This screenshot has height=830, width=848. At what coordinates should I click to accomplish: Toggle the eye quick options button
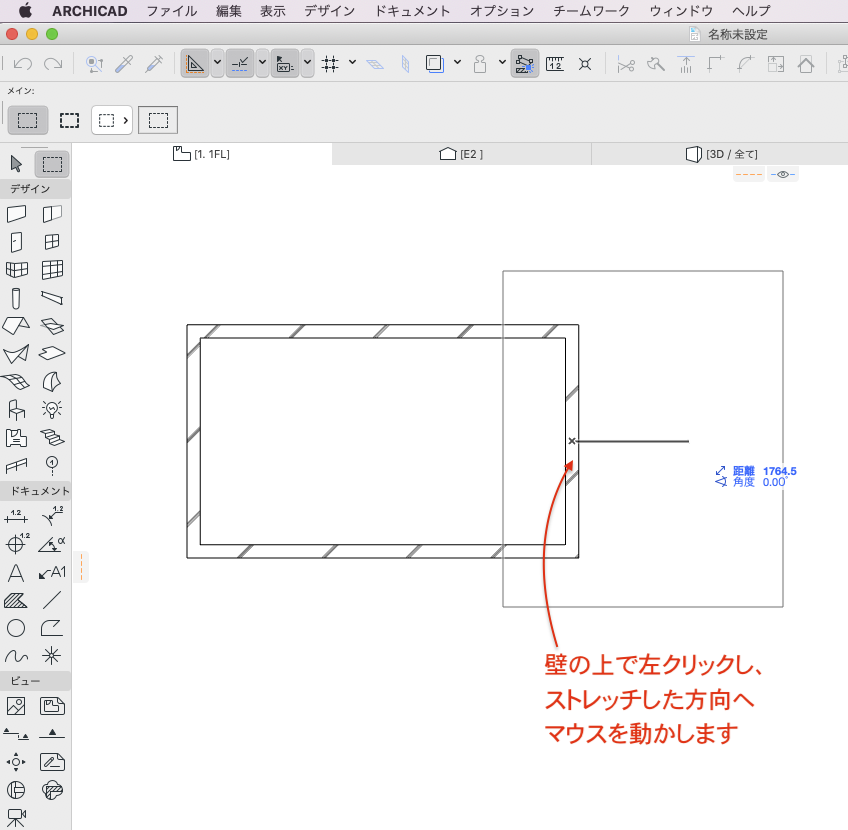(783, 174)
